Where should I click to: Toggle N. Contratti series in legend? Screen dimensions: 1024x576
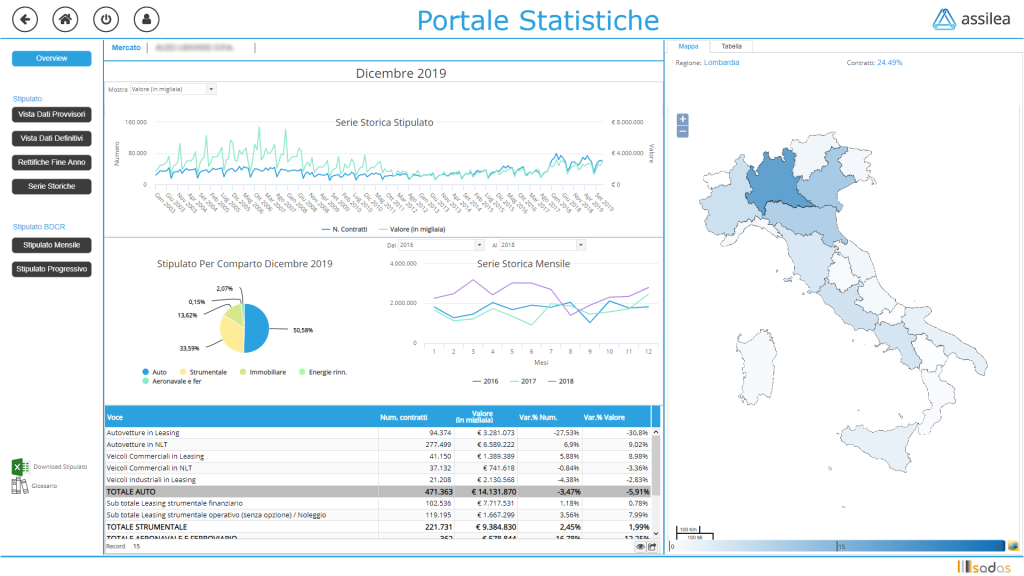coord(344,229)
